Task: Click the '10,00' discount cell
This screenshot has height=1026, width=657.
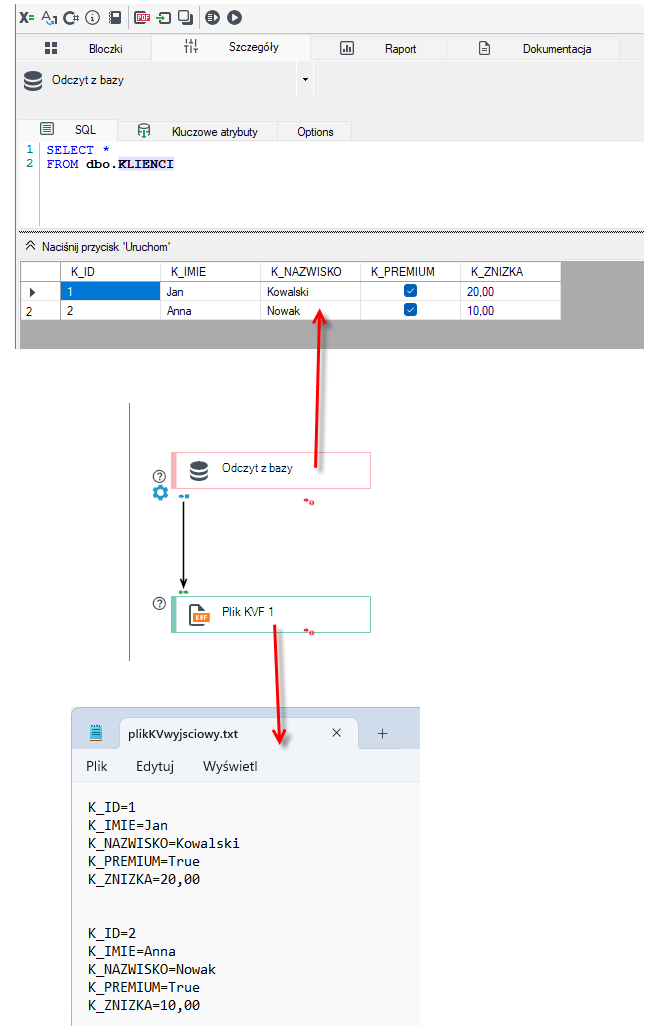Action: (x=510, y=311)
